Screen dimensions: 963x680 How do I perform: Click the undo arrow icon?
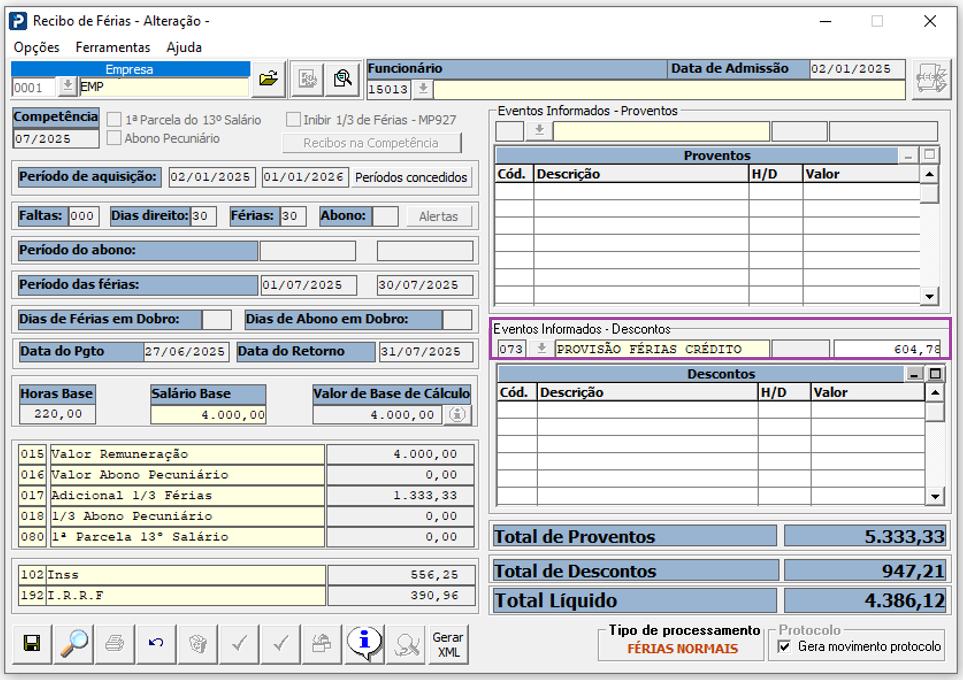[x=156, y=644]
